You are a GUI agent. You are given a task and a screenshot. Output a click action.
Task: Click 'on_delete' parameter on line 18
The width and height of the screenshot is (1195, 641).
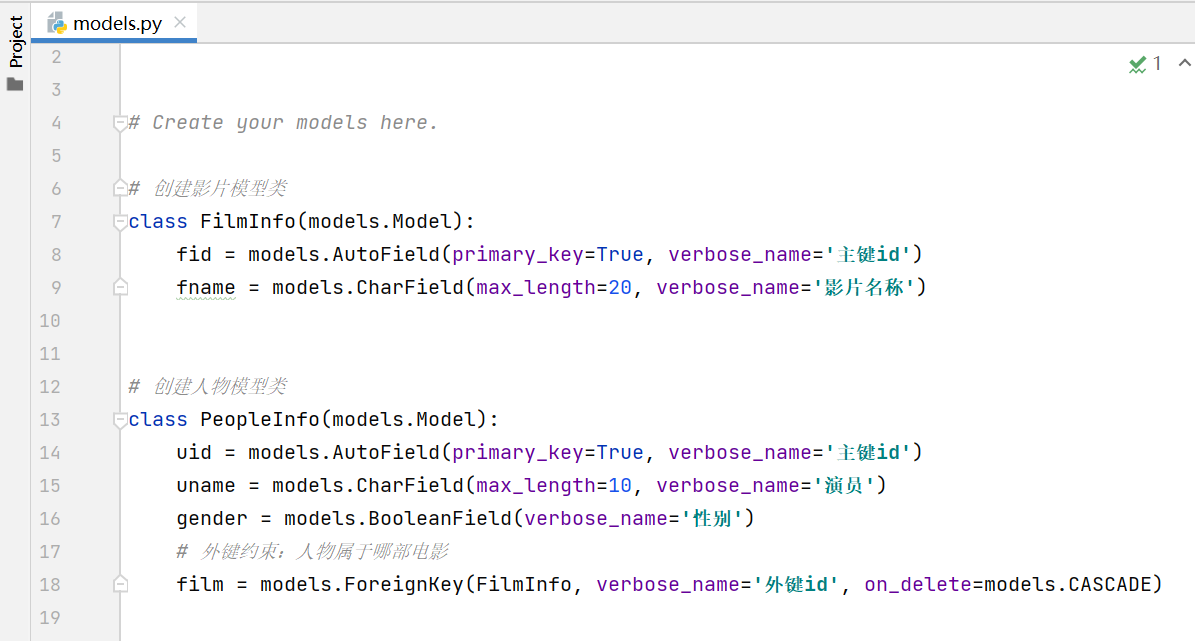(x=918, y=585)
